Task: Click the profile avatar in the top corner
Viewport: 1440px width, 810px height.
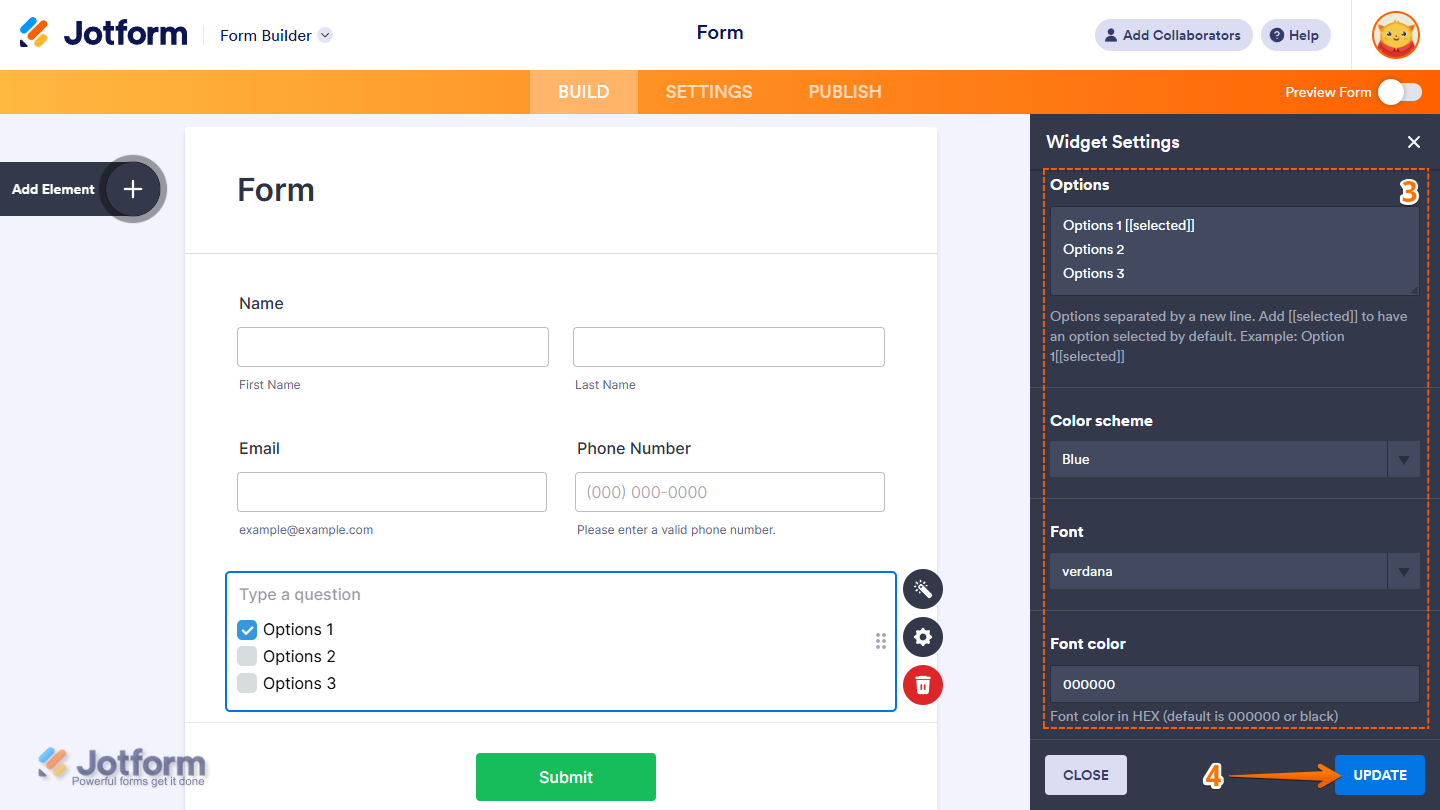Action: coord(1394,35)
